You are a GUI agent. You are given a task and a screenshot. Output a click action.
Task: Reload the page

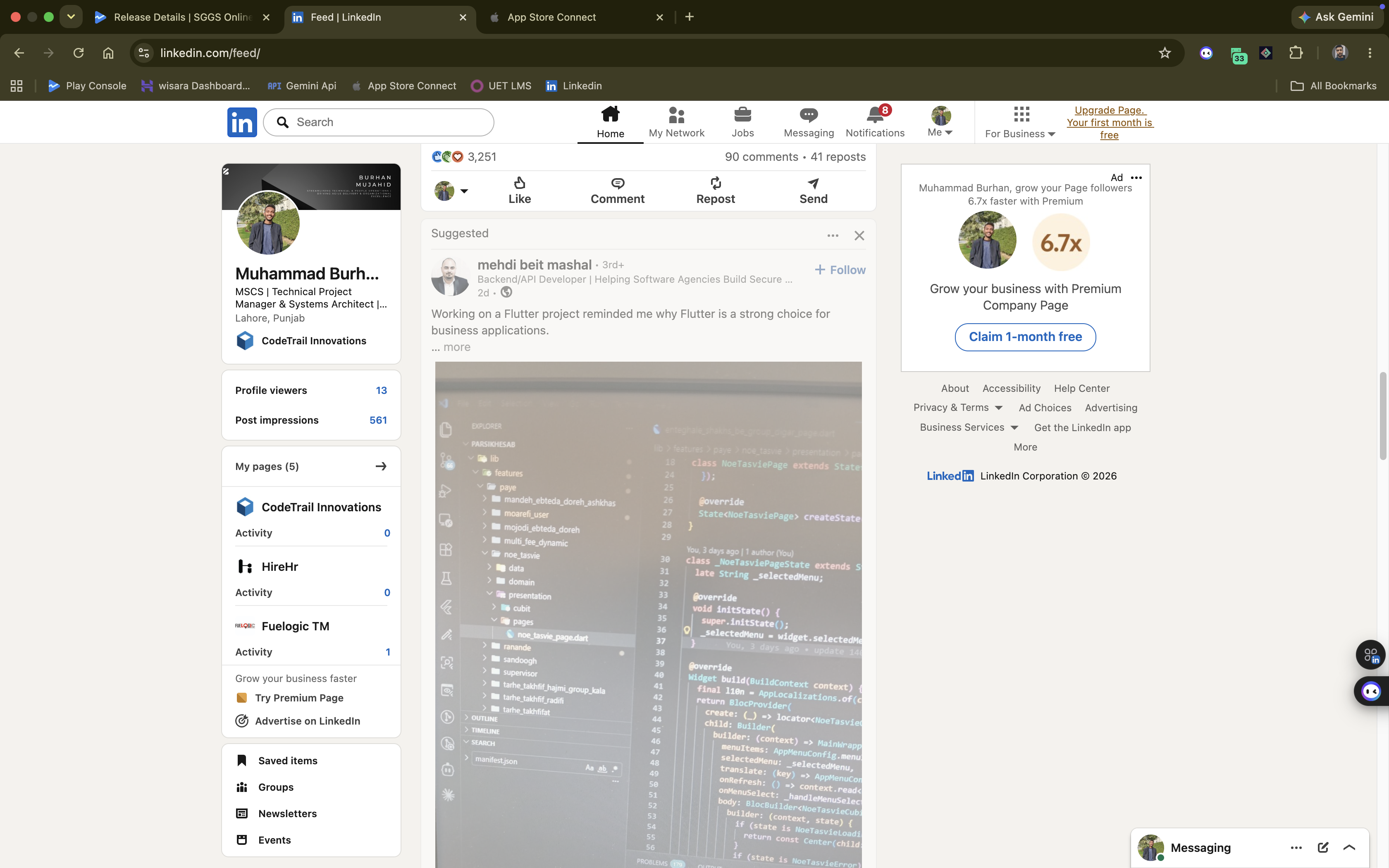coord(79,53)
